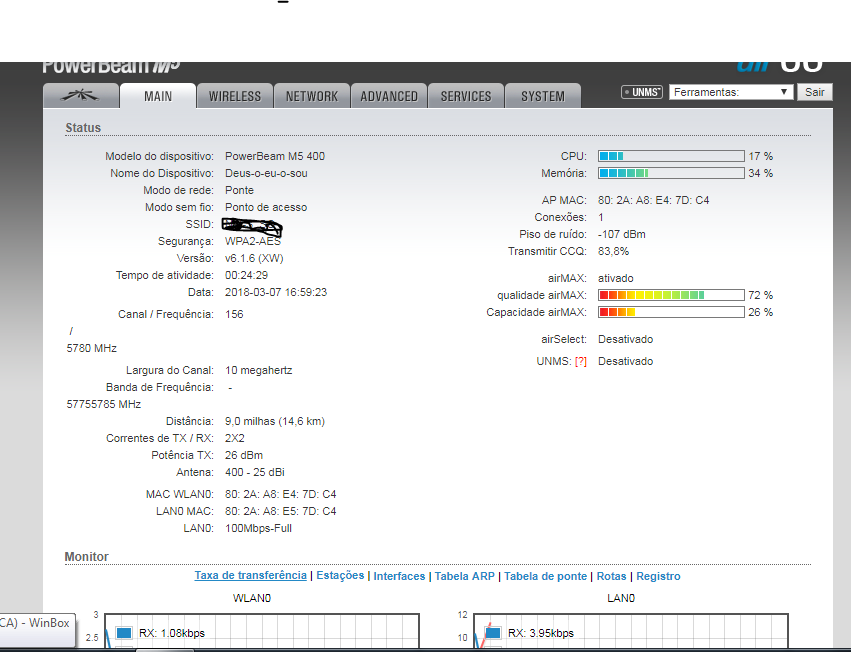Click LAN0 speed 100Mbps-Full
Screen dimensions: 851x652
[x=258, y=528]
